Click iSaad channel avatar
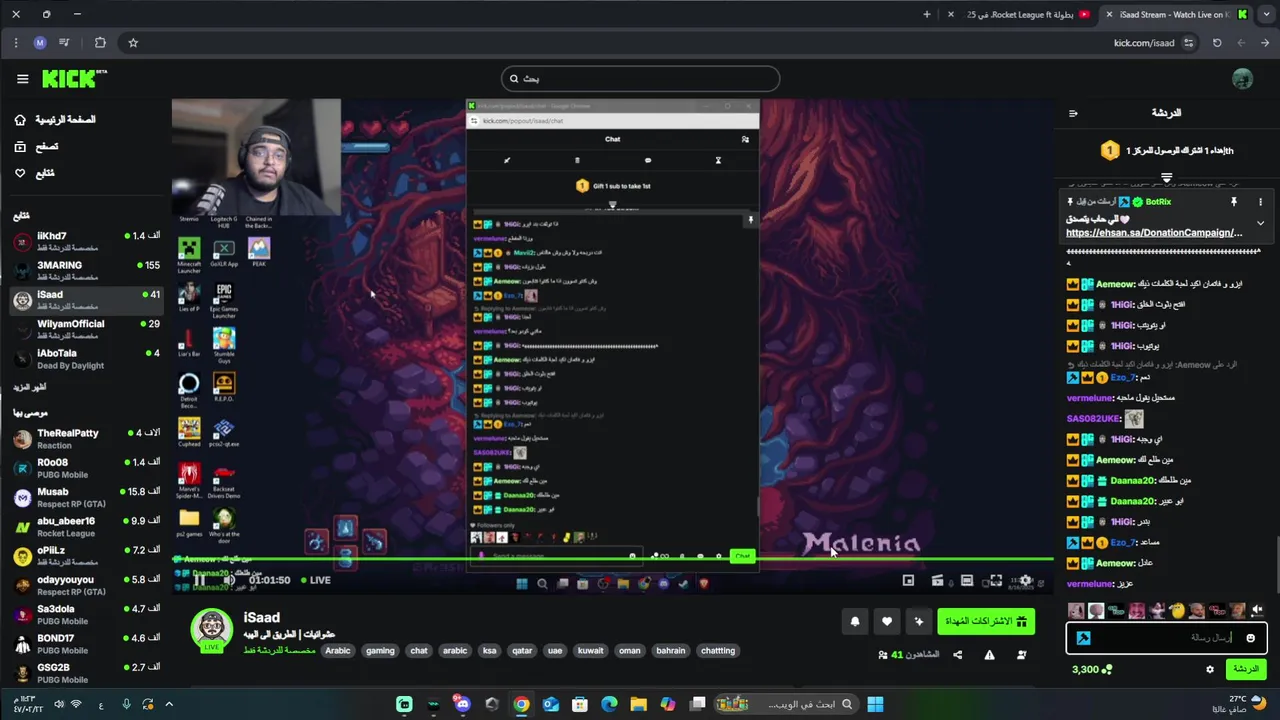 coord(211,630)
